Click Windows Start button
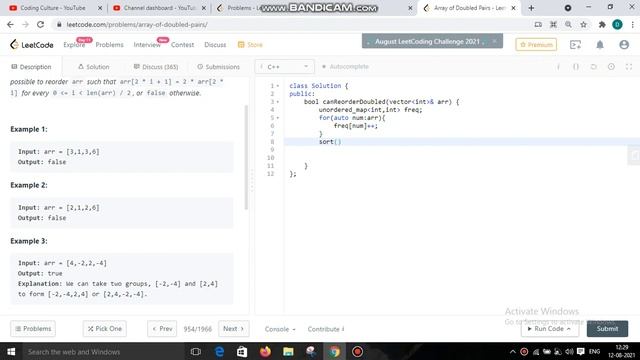640x360 pixels. [x=11, y=351]
